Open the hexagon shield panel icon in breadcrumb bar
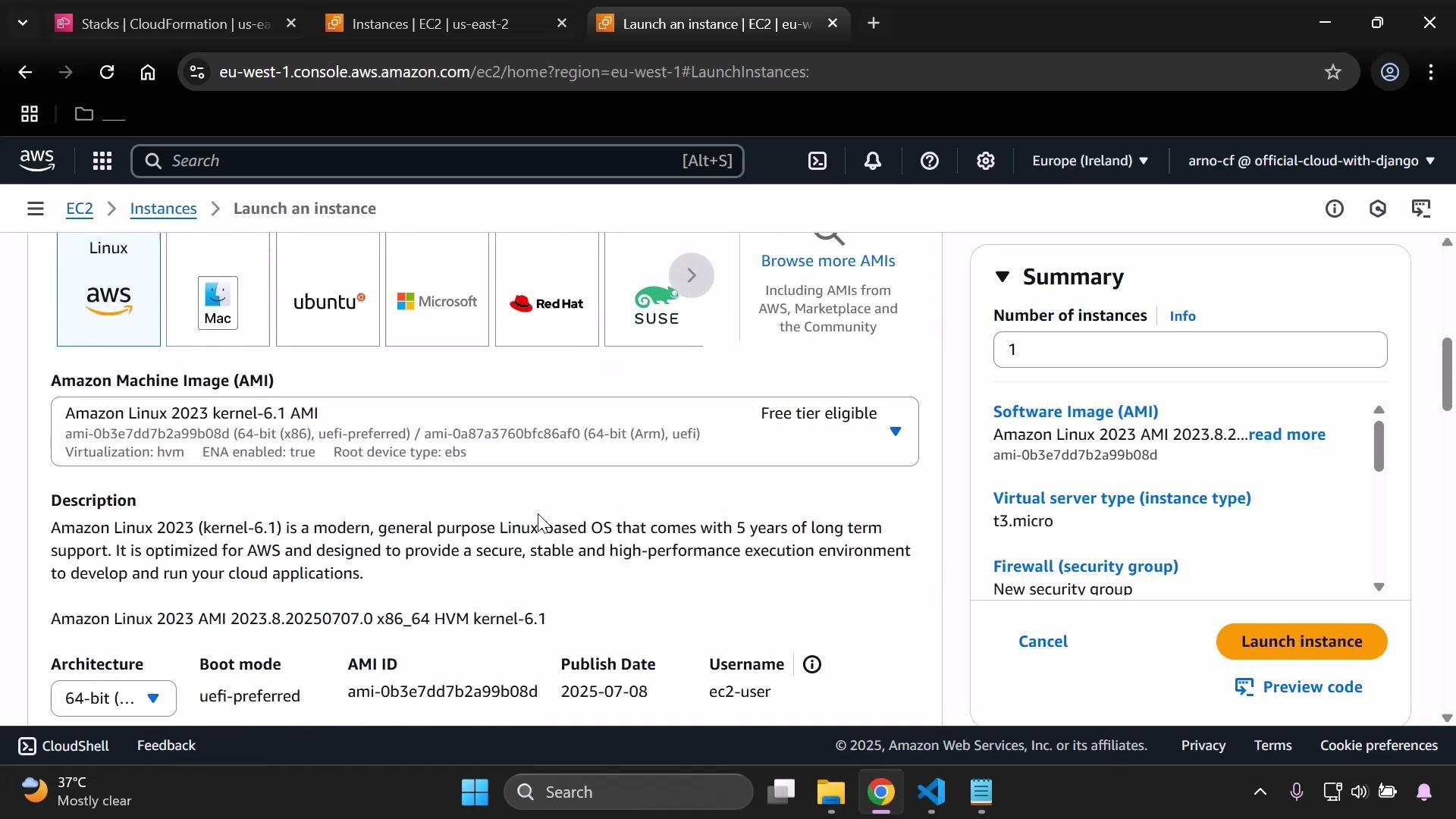 click(x=1378, y=209)
